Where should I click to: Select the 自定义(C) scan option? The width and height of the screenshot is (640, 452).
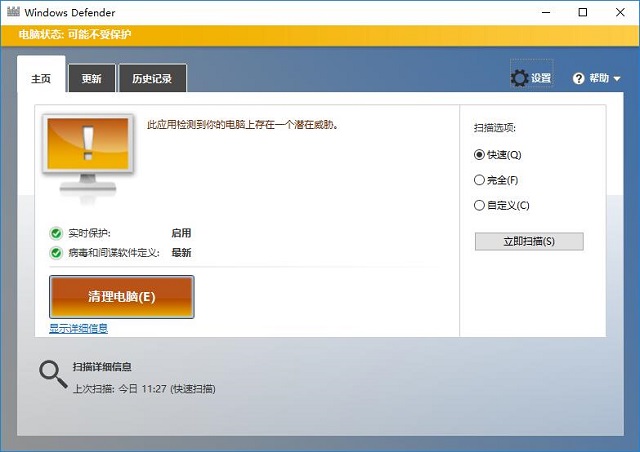479,205
